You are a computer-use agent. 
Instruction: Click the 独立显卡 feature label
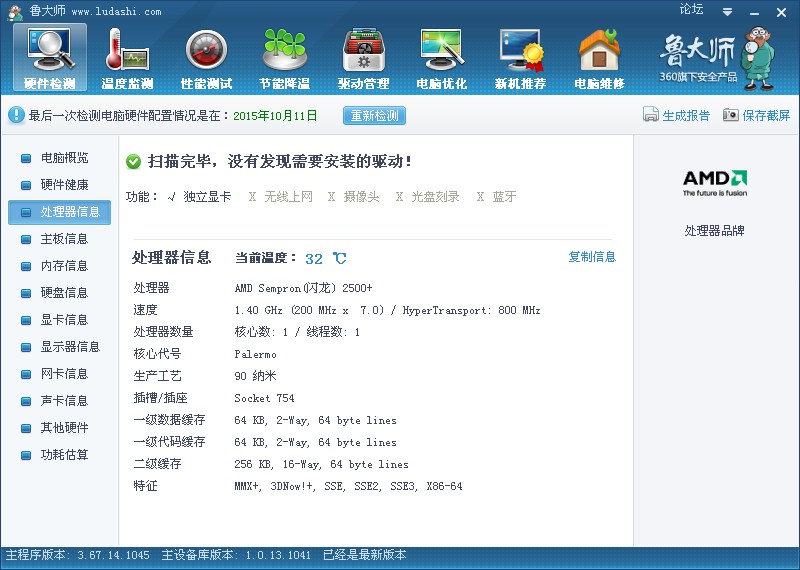click(x=207, y=196)
